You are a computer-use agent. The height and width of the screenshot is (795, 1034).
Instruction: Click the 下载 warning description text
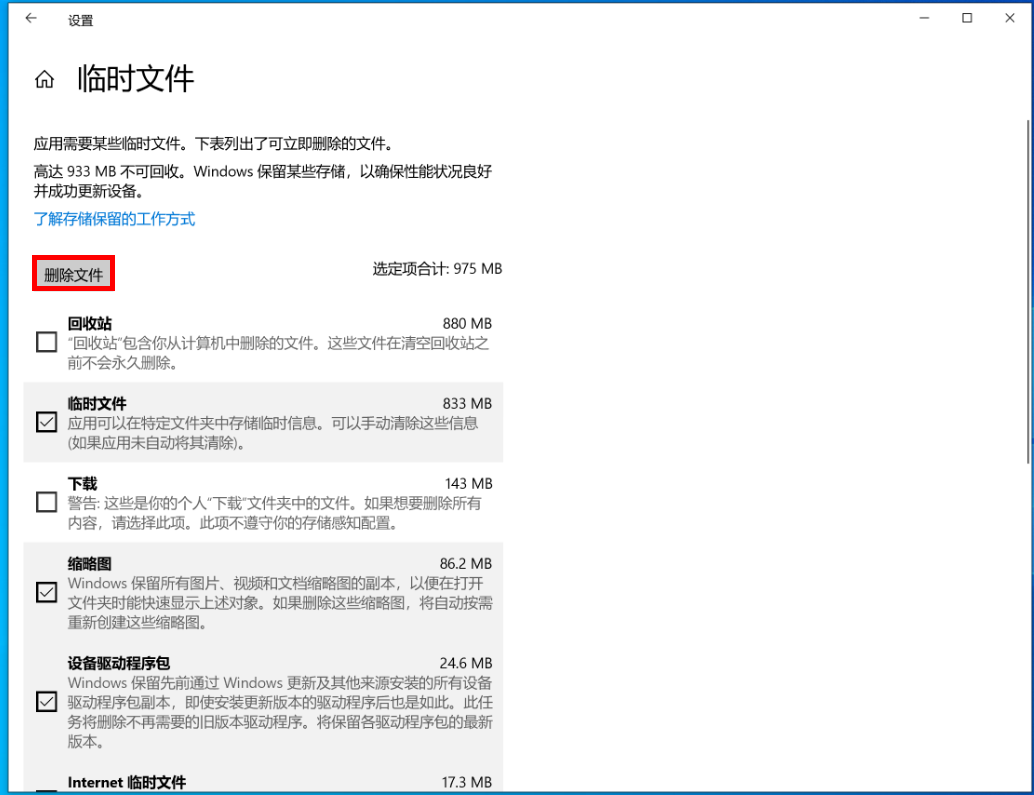(x=274, y=513)
